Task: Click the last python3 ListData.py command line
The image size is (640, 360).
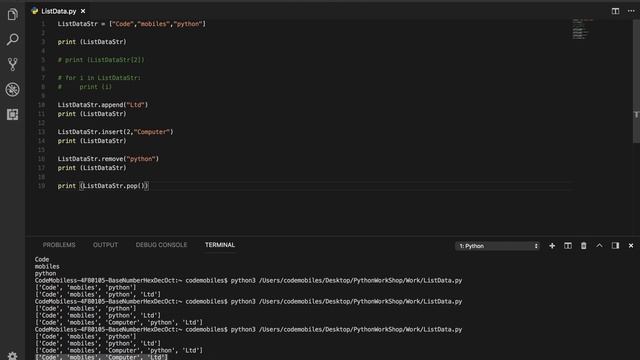Action: (x=248, y=329)
